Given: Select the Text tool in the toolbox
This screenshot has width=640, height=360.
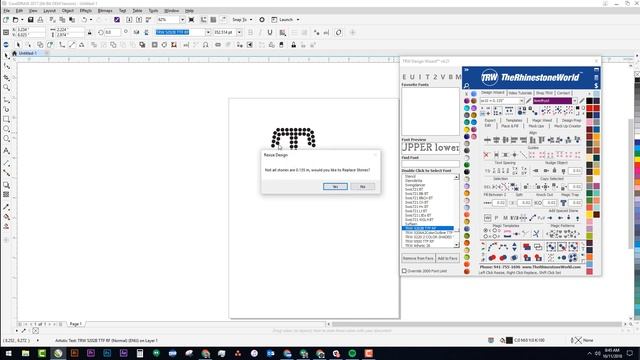Looking at the screenshot, I should click(x=7, y=151).
